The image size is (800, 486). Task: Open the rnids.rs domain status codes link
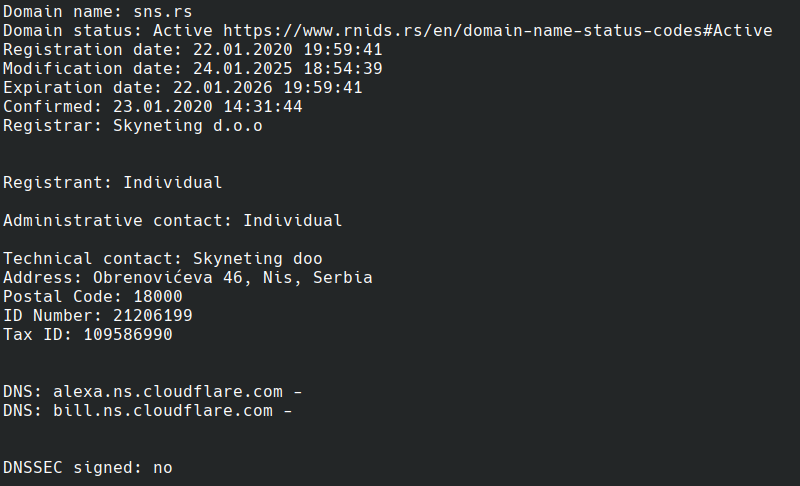click(497, 31)
